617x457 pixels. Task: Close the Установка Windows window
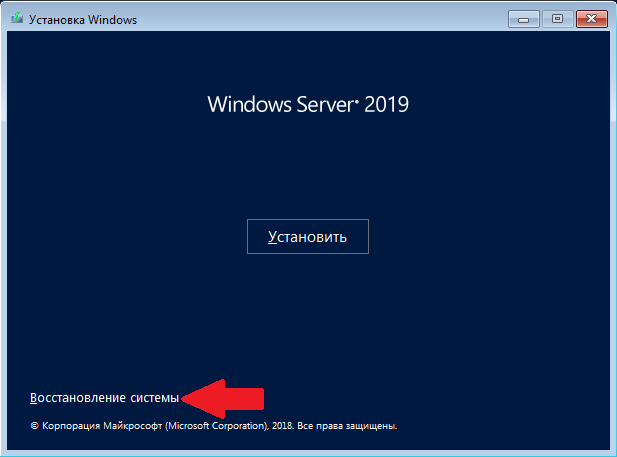[x=591, y=19]
